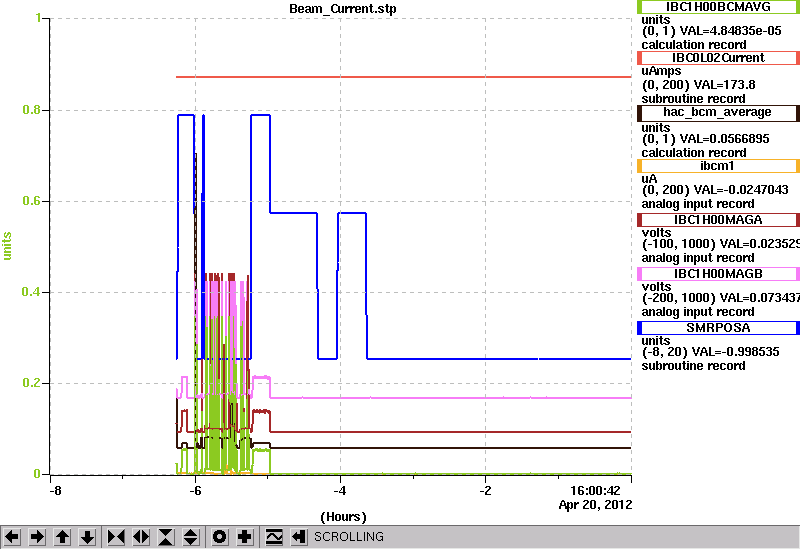Click the vertical zoom-in (hourglass) icon

(166, 537)
